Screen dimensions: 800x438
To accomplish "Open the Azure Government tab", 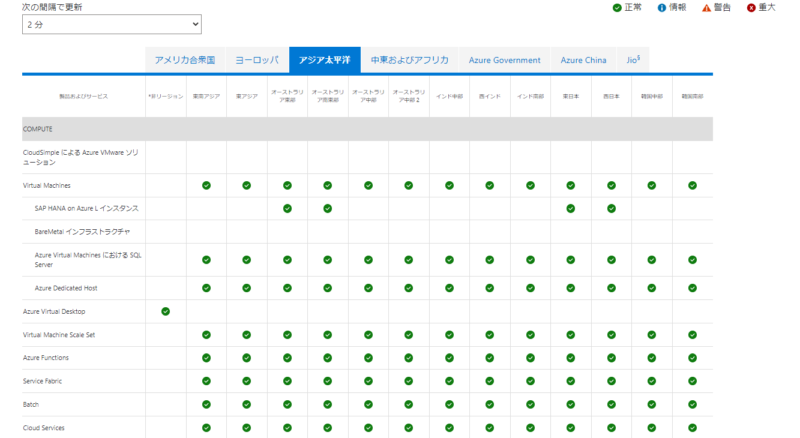I will [x=505, y=60].
